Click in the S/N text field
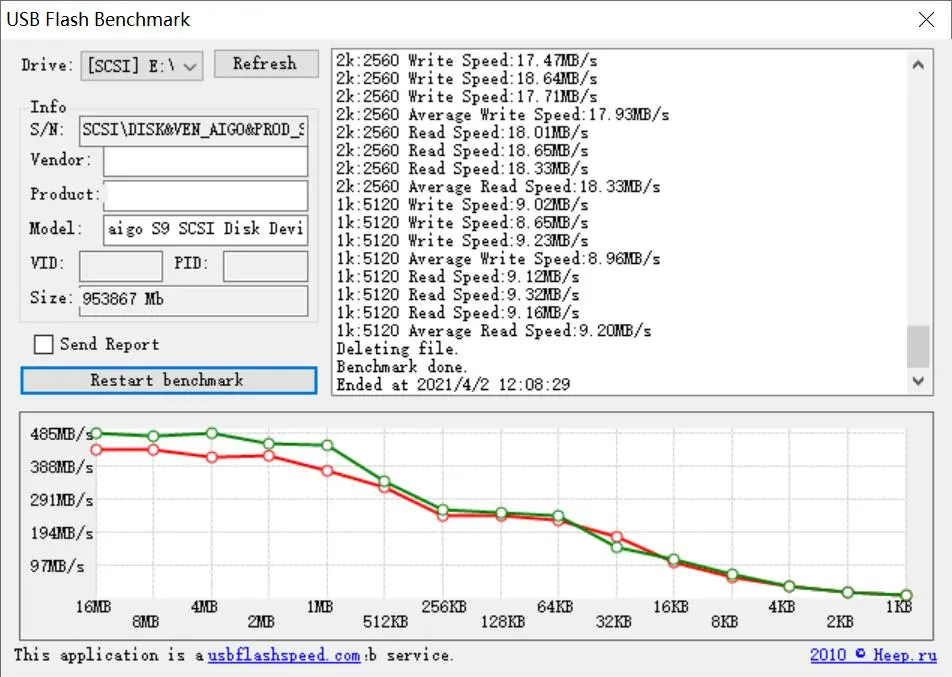This screenshot has width=952, height=677. pyautogui.click(x=194, y=129)
